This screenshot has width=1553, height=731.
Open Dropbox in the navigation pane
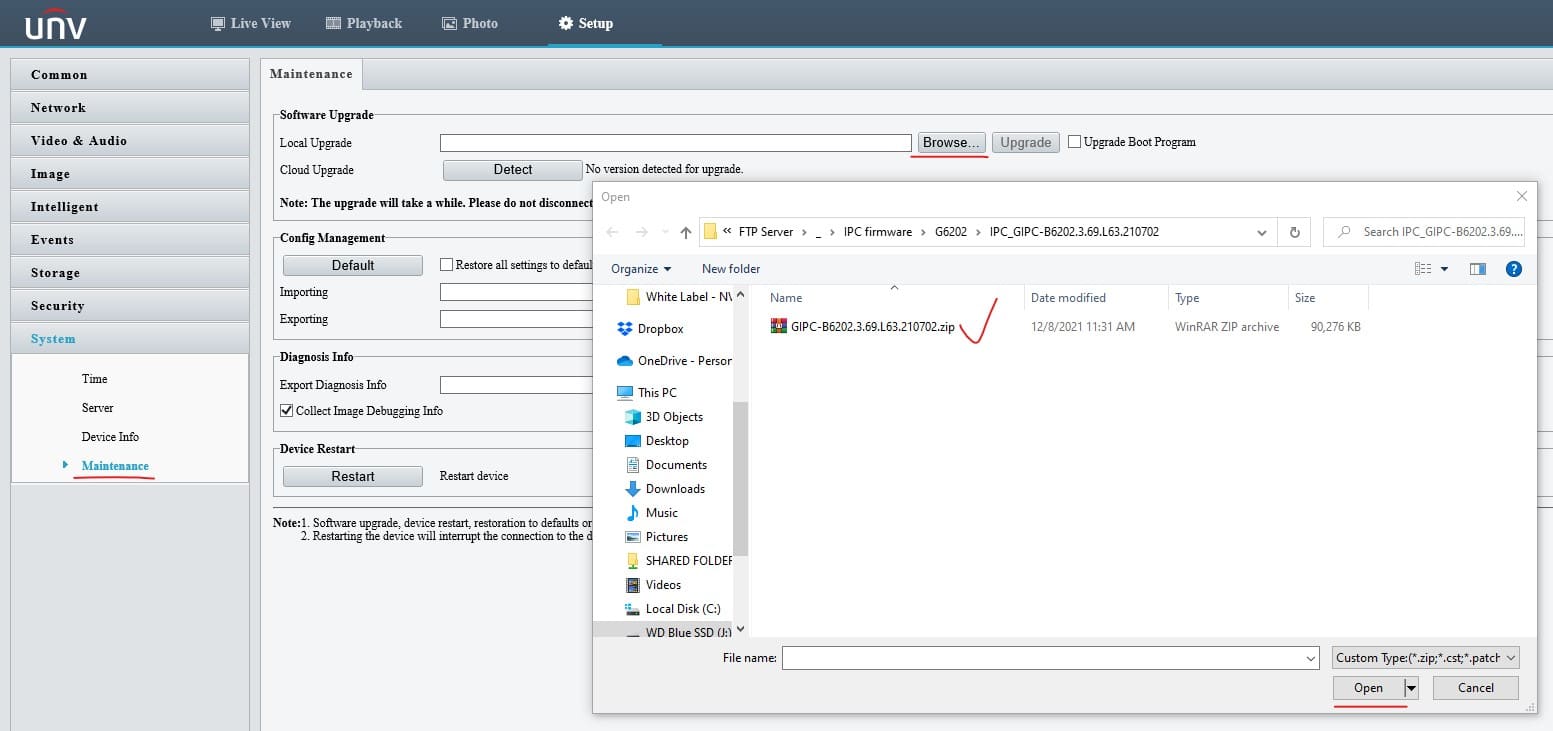[650, 329]
